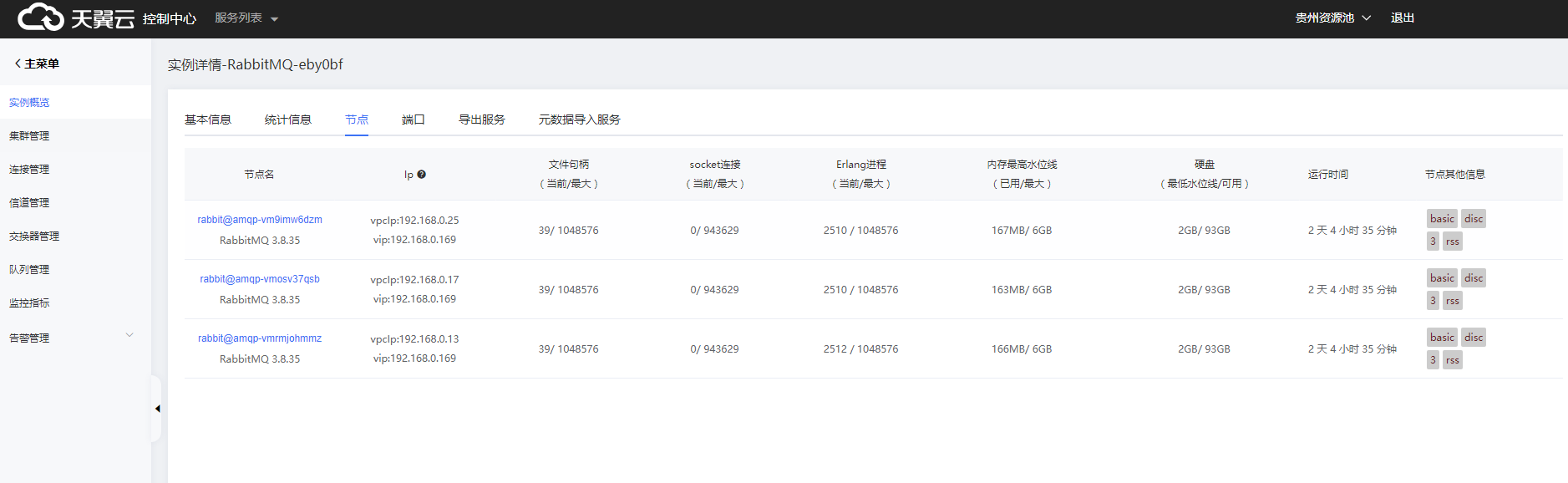1568x483 pixels.
Task: Collapse sidebar using the black arrow handle
Action: tap(157, 409)
